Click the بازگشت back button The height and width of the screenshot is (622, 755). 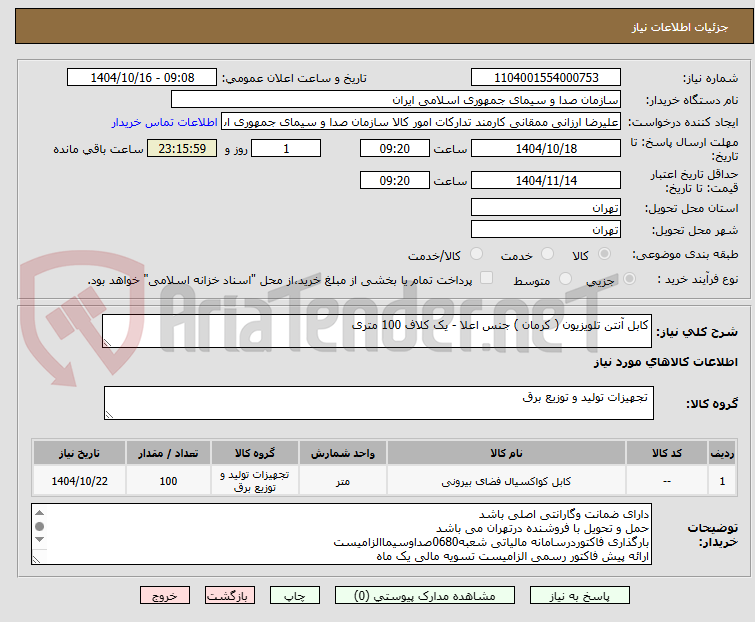(230, 596)
